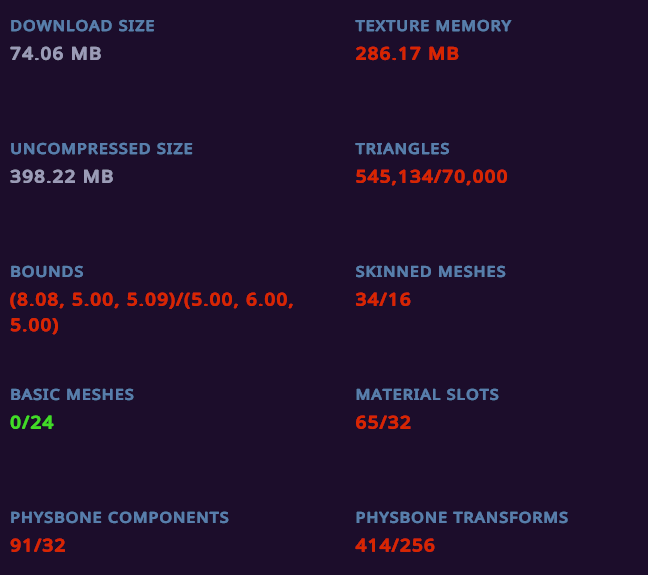
Task: Select the PhysBone Transforms heading
Action: point(462,518)
